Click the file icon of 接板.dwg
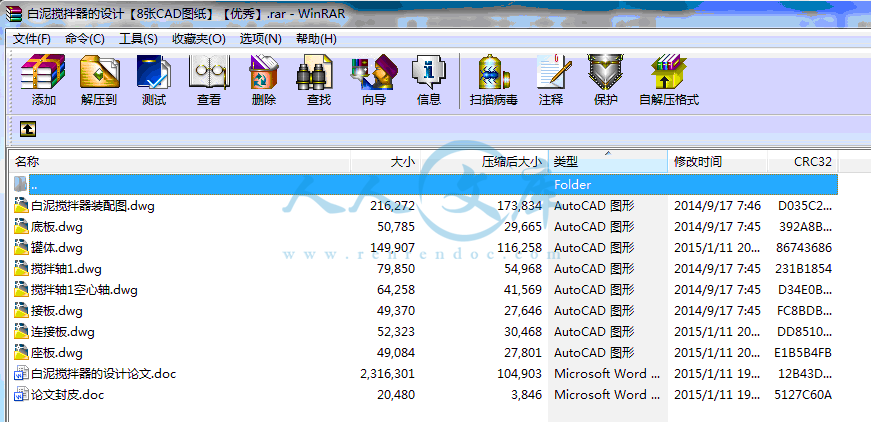The height and width of the screenshot is (422, 871). 21,310
